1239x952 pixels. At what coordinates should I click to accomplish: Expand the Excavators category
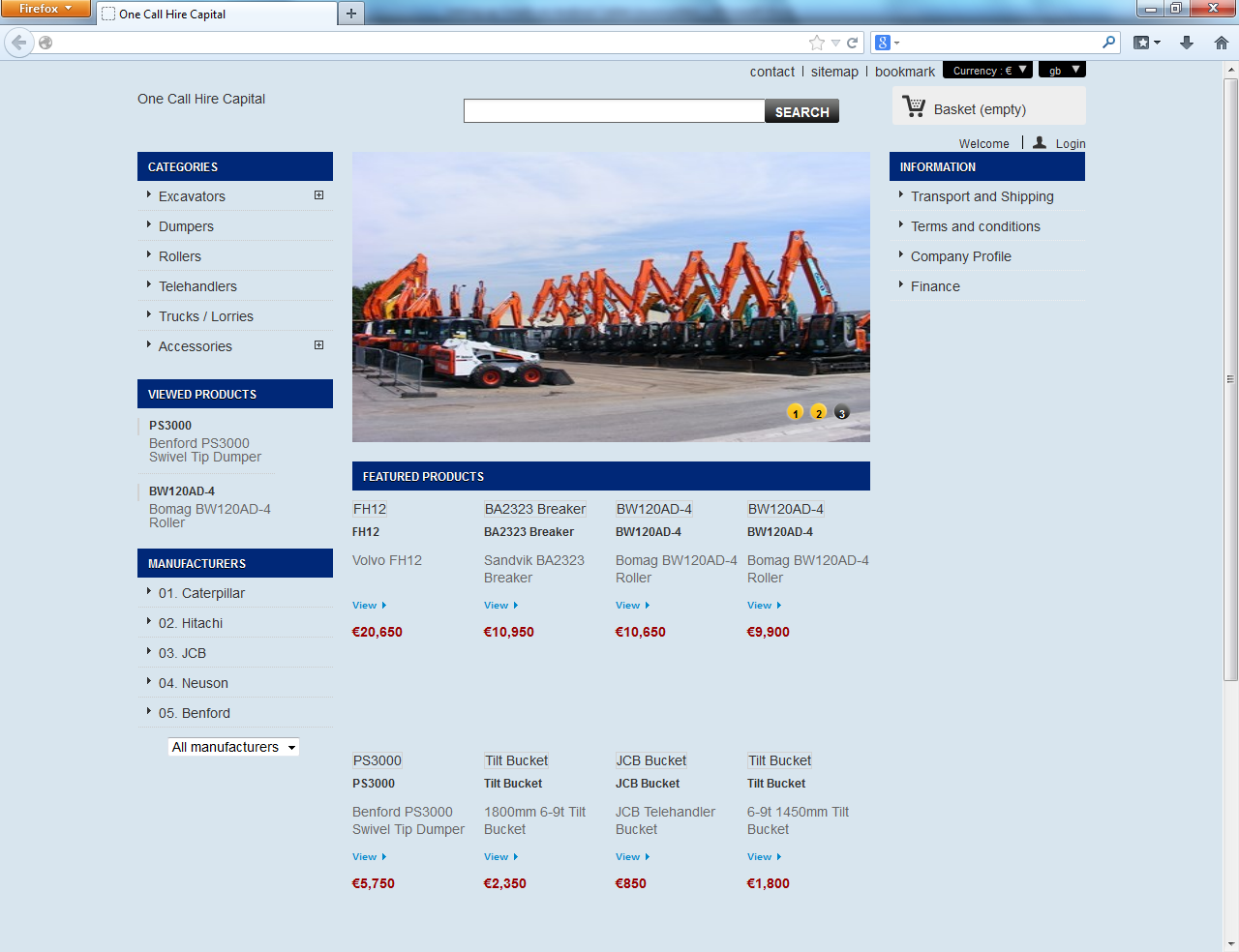(x=318, y=195)
